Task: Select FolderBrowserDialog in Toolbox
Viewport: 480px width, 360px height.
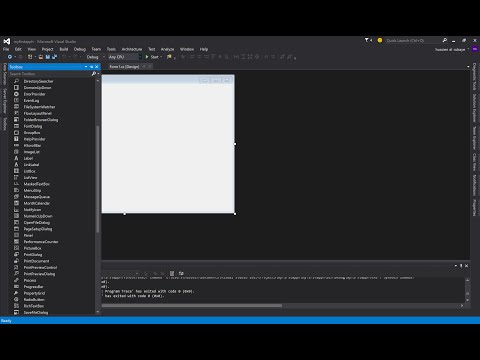Action: click(41, 120)
